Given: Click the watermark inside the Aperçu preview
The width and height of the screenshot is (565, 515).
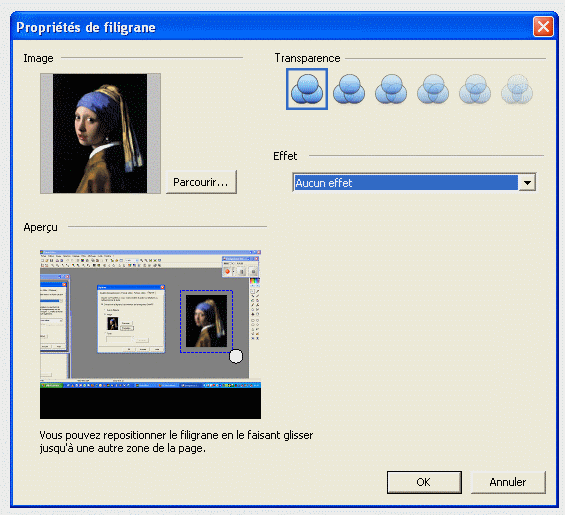Looking at the screenshot, I should click(206, 321).
